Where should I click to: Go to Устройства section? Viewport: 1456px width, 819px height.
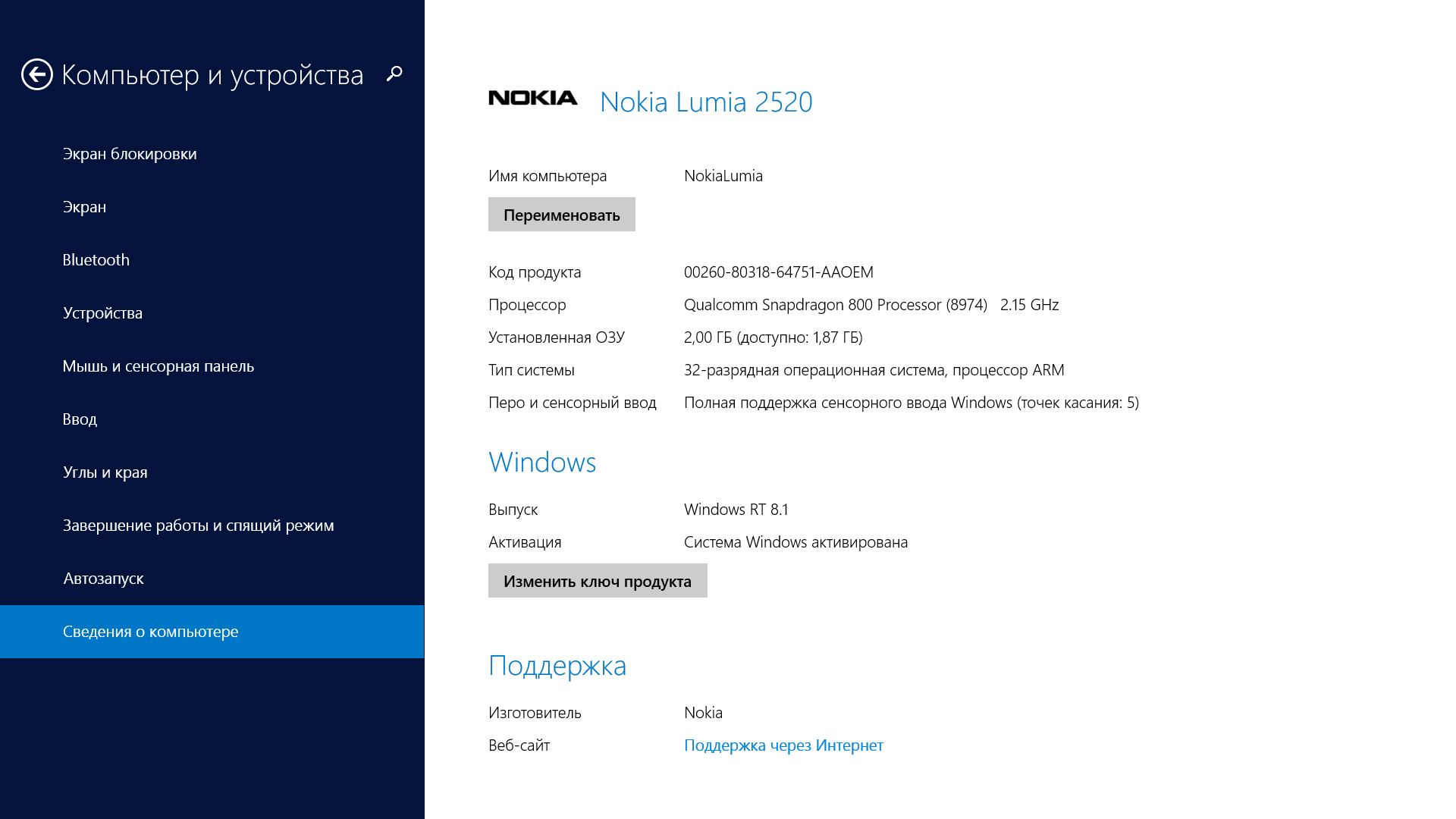point(212,313)
